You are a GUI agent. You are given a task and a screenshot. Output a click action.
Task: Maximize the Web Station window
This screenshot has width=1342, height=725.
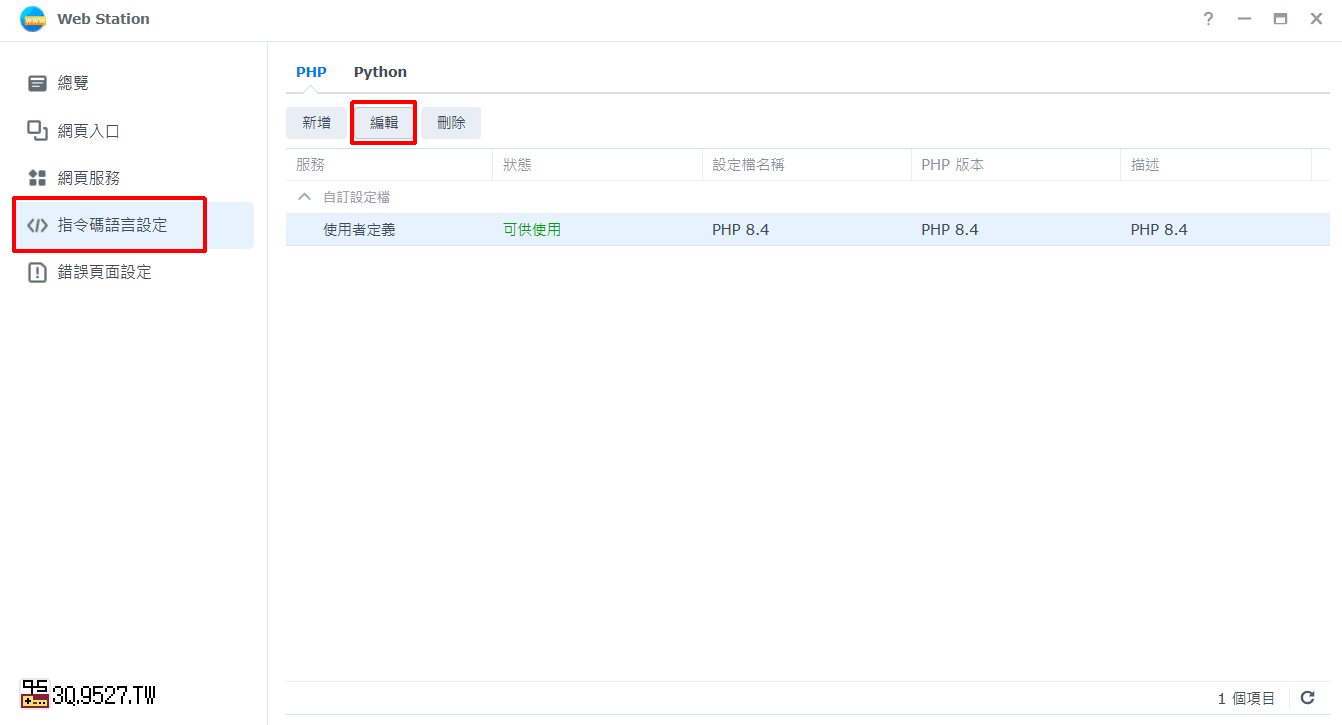1280,19
